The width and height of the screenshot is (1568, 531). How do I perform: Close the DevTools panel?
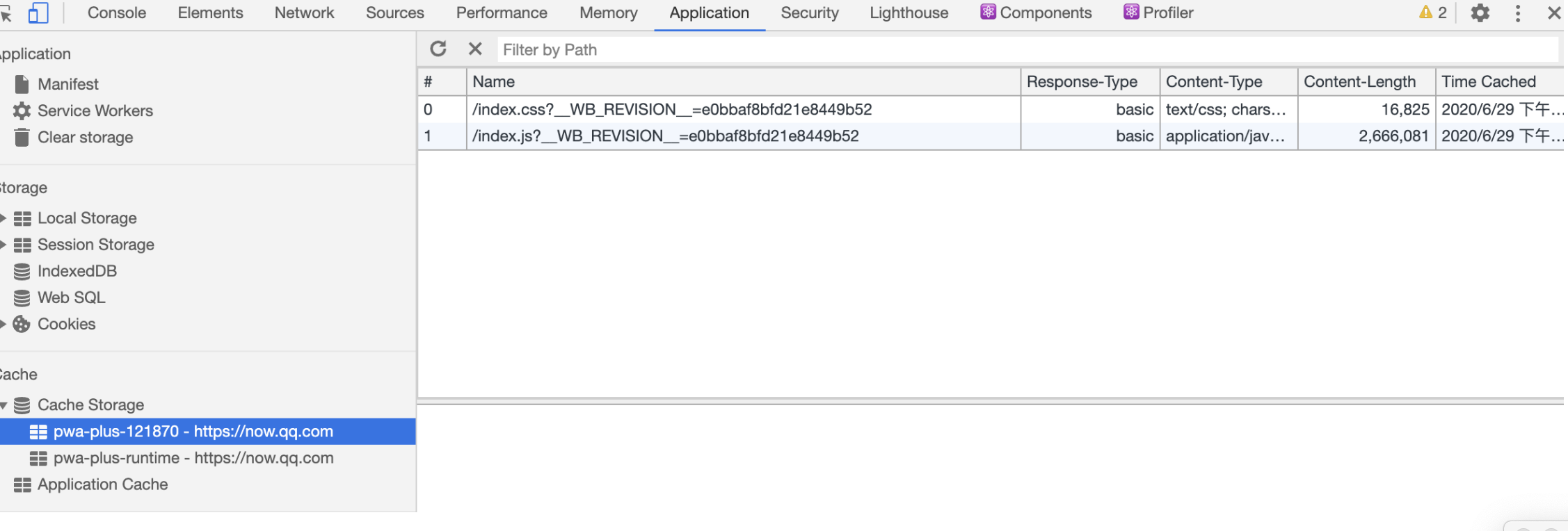[x=1554, y=13]
